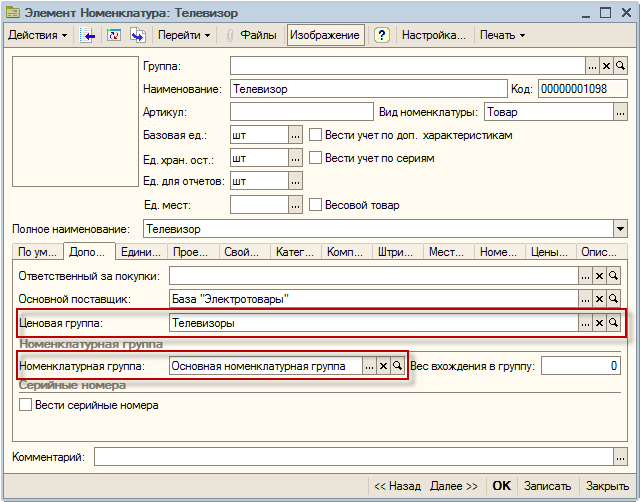
Task: Click ellipsis button of Ед. мест
Action: (296, 205)
